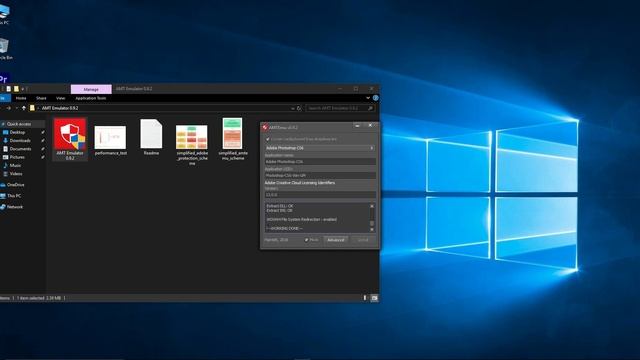The image size is (640, 360).
Task: Click the Advanced button in AMTEmu
Action: tap(336, 240)
